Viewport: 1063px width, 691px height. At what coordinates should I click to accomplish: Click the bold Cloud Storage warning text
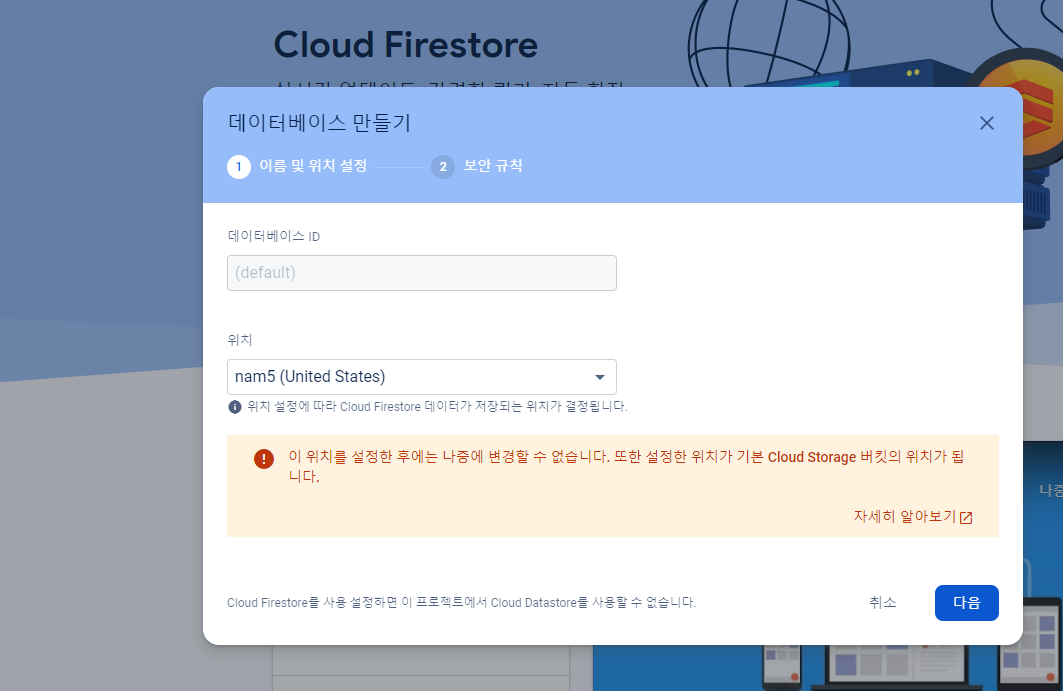point(811,457)
